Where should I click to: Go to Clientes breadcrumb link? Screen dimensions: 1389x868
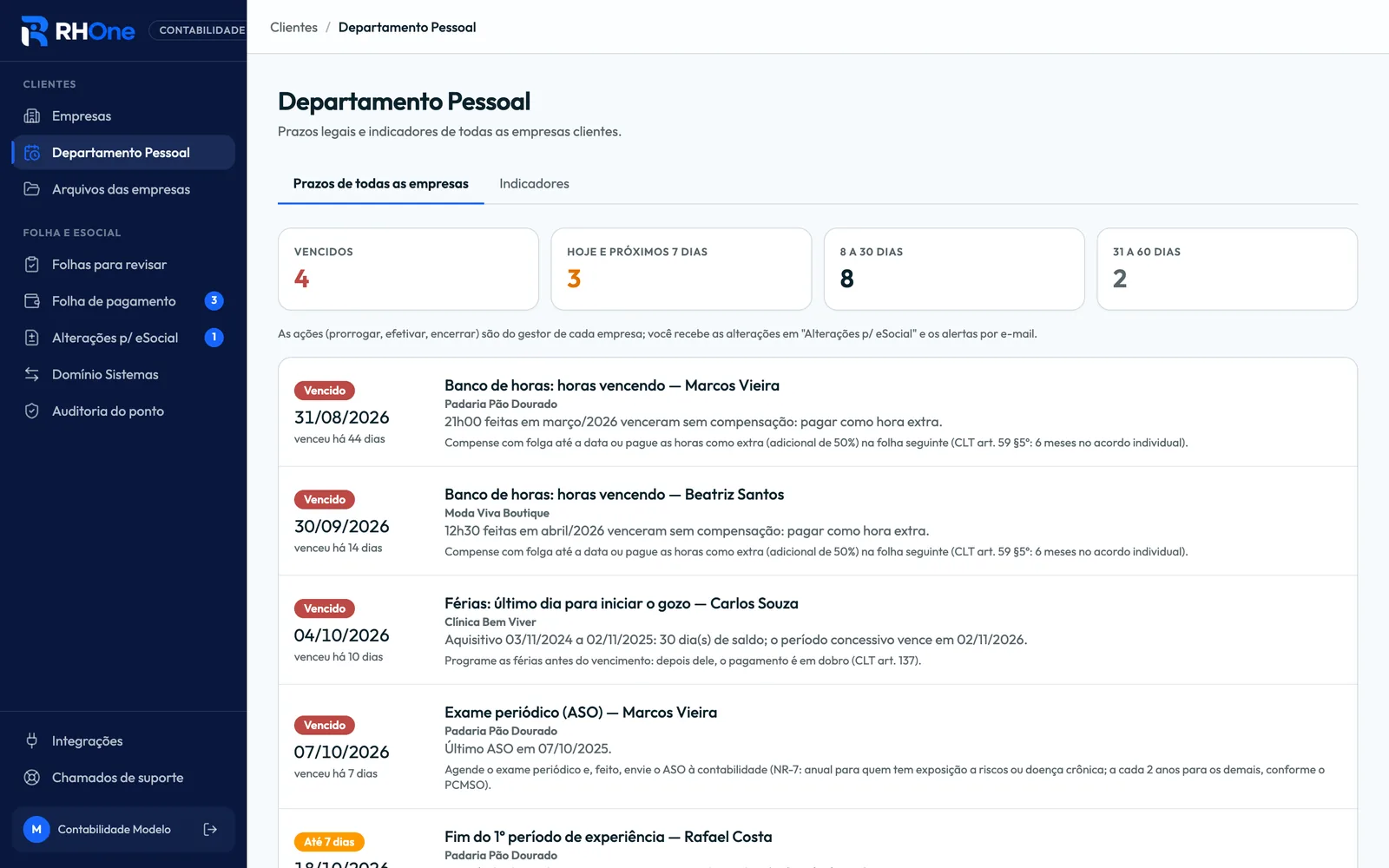293,28
